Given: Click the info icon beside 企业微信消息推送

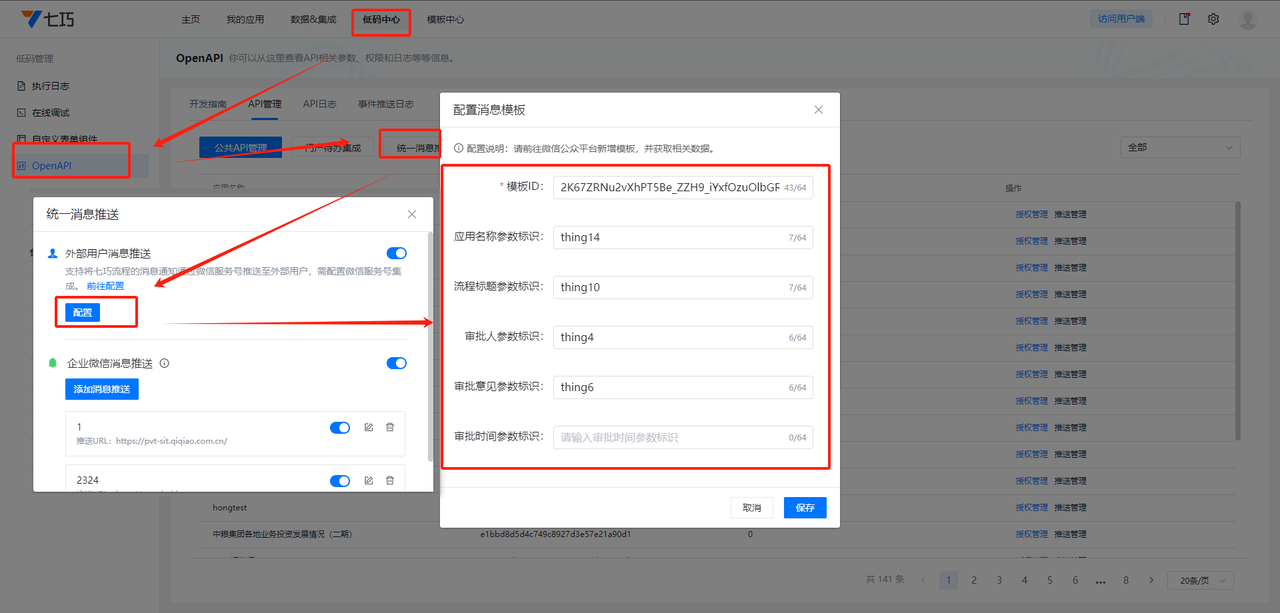Looking at the screenshot, I should click(x=164, y=364).
